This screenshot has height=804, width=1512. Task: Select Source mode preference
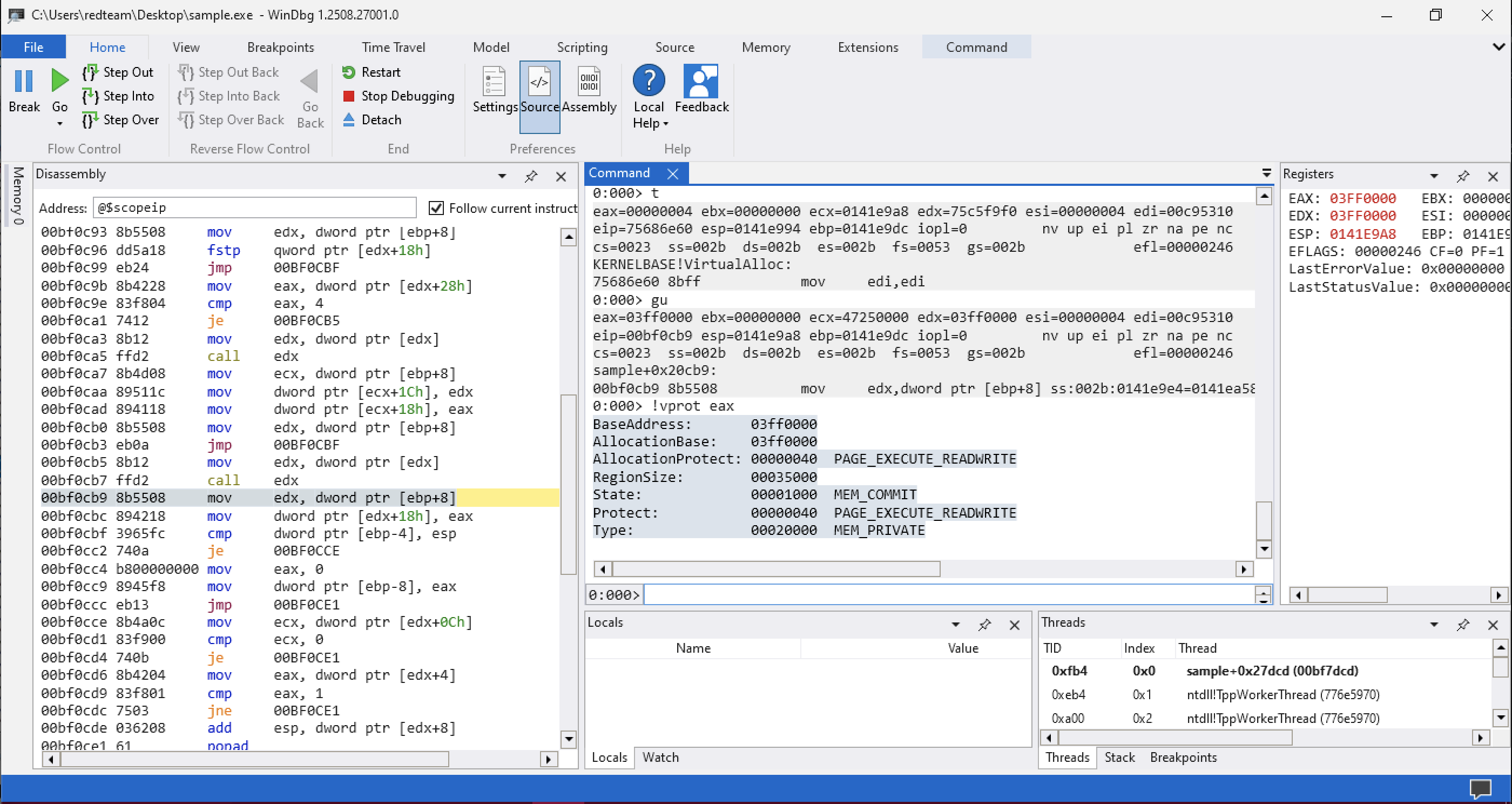[539, 97]
